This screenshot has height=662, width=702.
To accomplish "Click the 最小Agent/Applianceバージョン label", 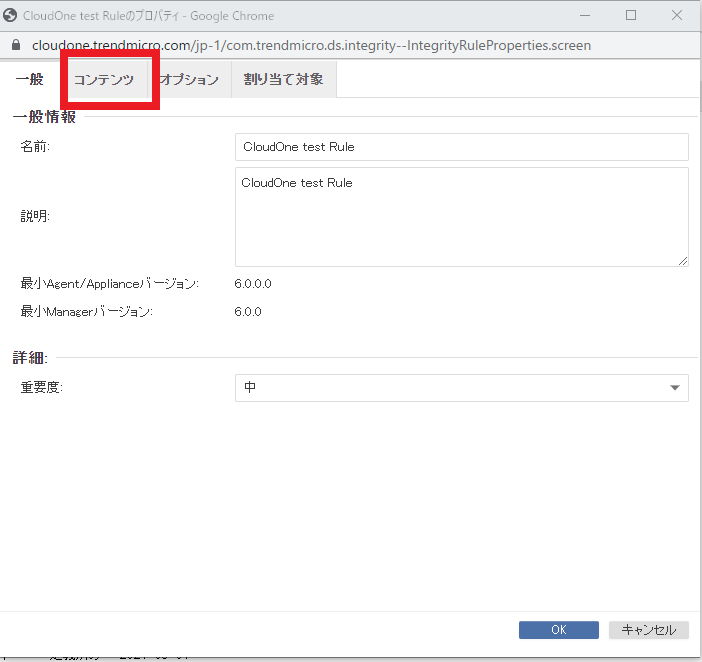I will [x=110, y=284].
